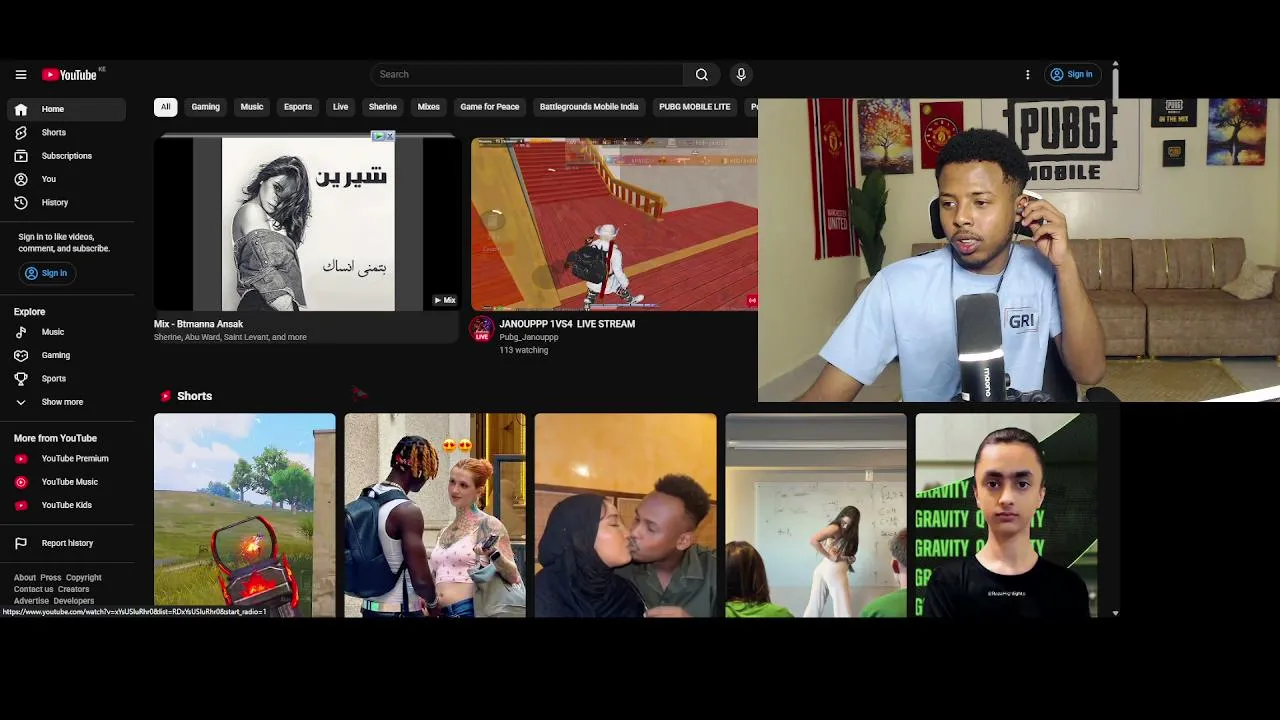Select the PUBG MOBILE LITE chip

pyautogui.click(x=695, y=107)
